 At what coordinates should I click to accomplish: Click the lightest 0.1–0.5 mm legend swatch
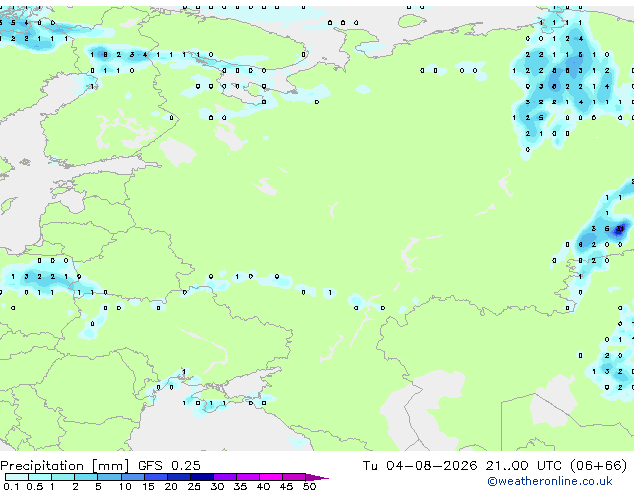pos(17,477)
